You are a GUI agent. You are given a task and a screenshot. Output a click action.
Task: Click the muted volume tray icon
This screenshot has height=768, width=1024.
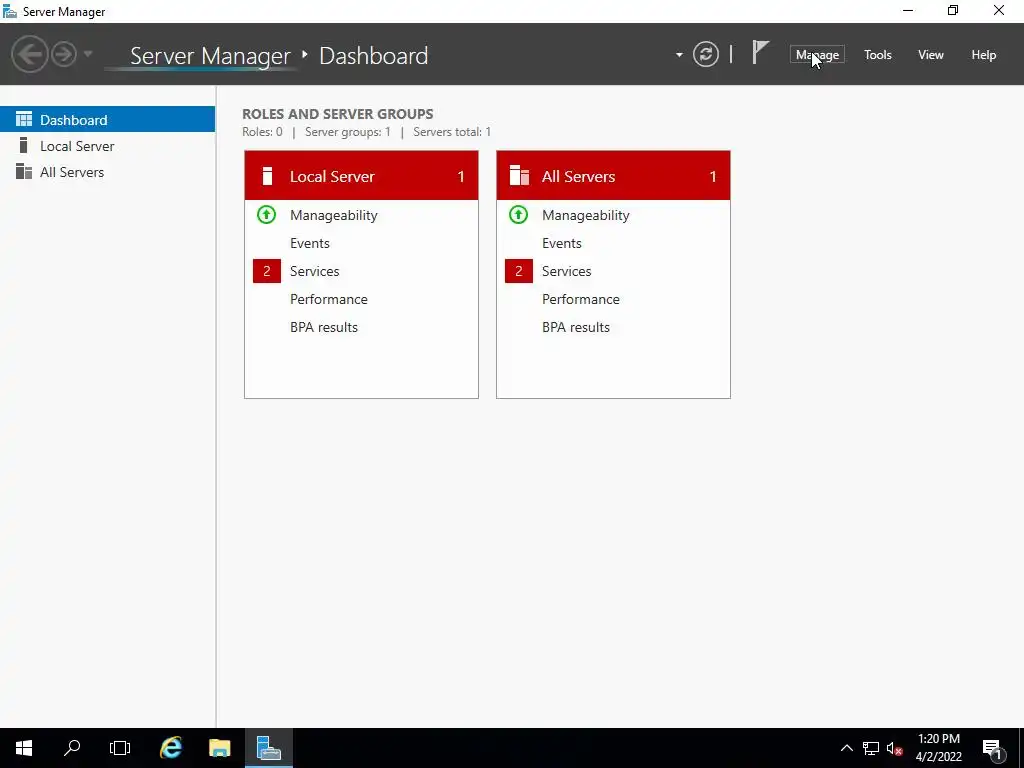coord(894,748)
